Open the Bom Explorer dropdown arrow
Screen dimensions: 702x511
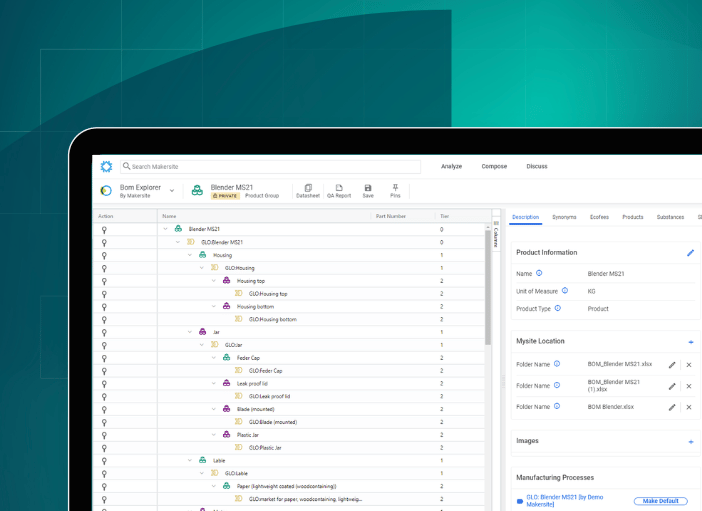172,191
